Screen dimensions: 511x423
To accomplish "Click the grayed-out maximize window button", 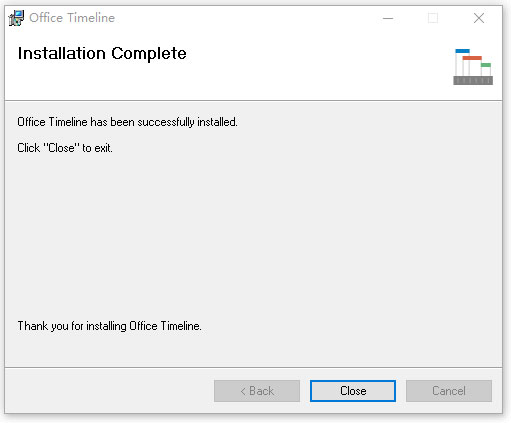I will point(433,18).
